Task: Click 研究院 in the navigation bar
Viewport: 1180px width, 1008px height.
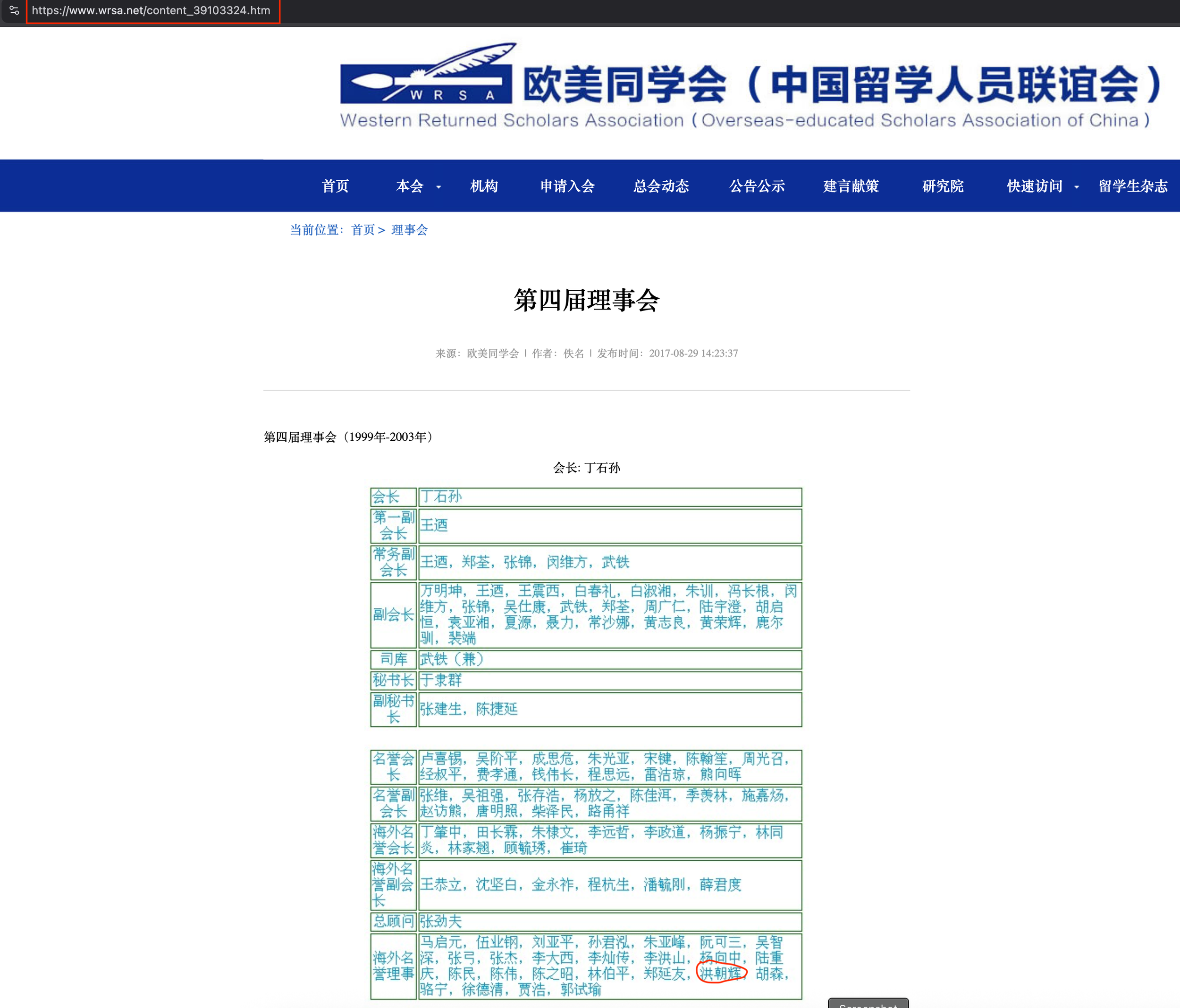Action: [x=943, y=186]
